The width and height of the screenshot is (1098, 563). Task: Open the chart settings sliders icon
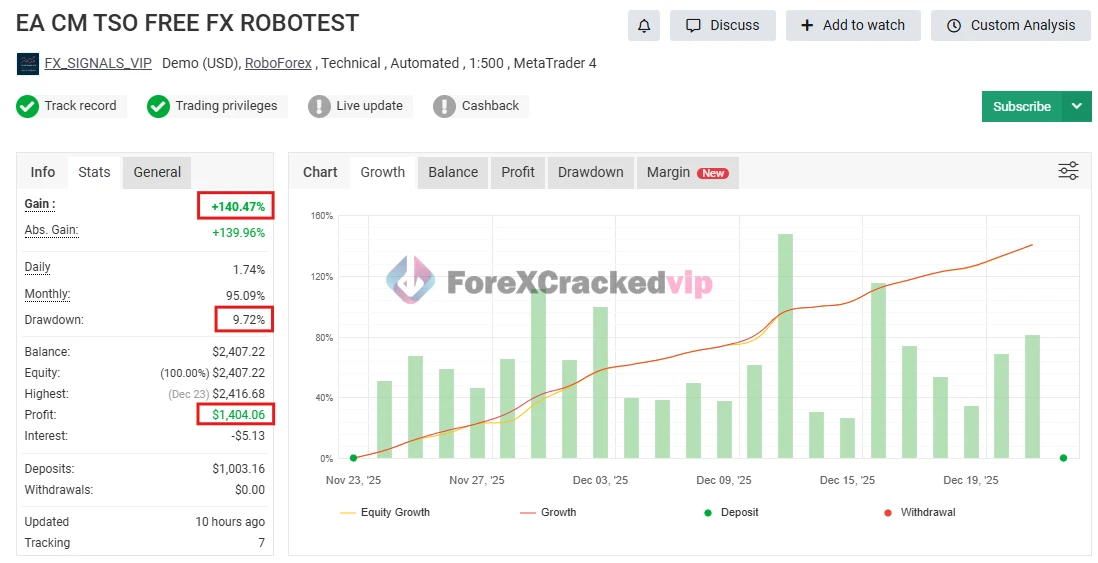click(1068, 172)
